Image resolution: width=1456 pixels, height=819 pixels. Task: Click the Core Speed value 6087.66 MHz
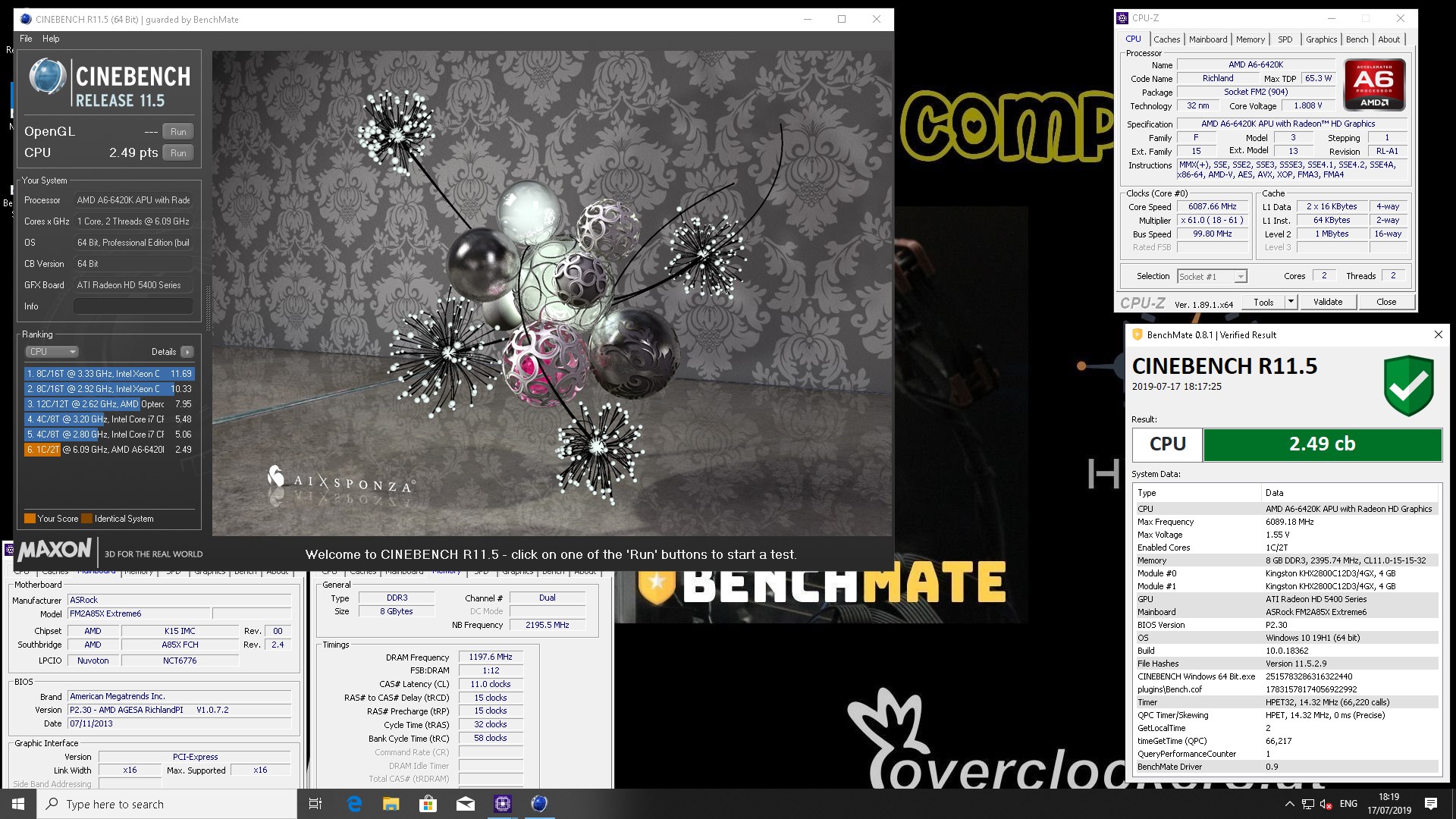(1212, 207)
